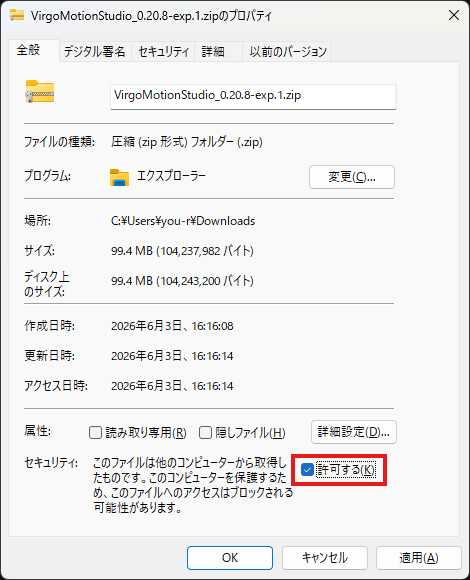The image size is (470, 580).
Task: Open the 以前のバージョン tab
Action: (x=288, y=51)
